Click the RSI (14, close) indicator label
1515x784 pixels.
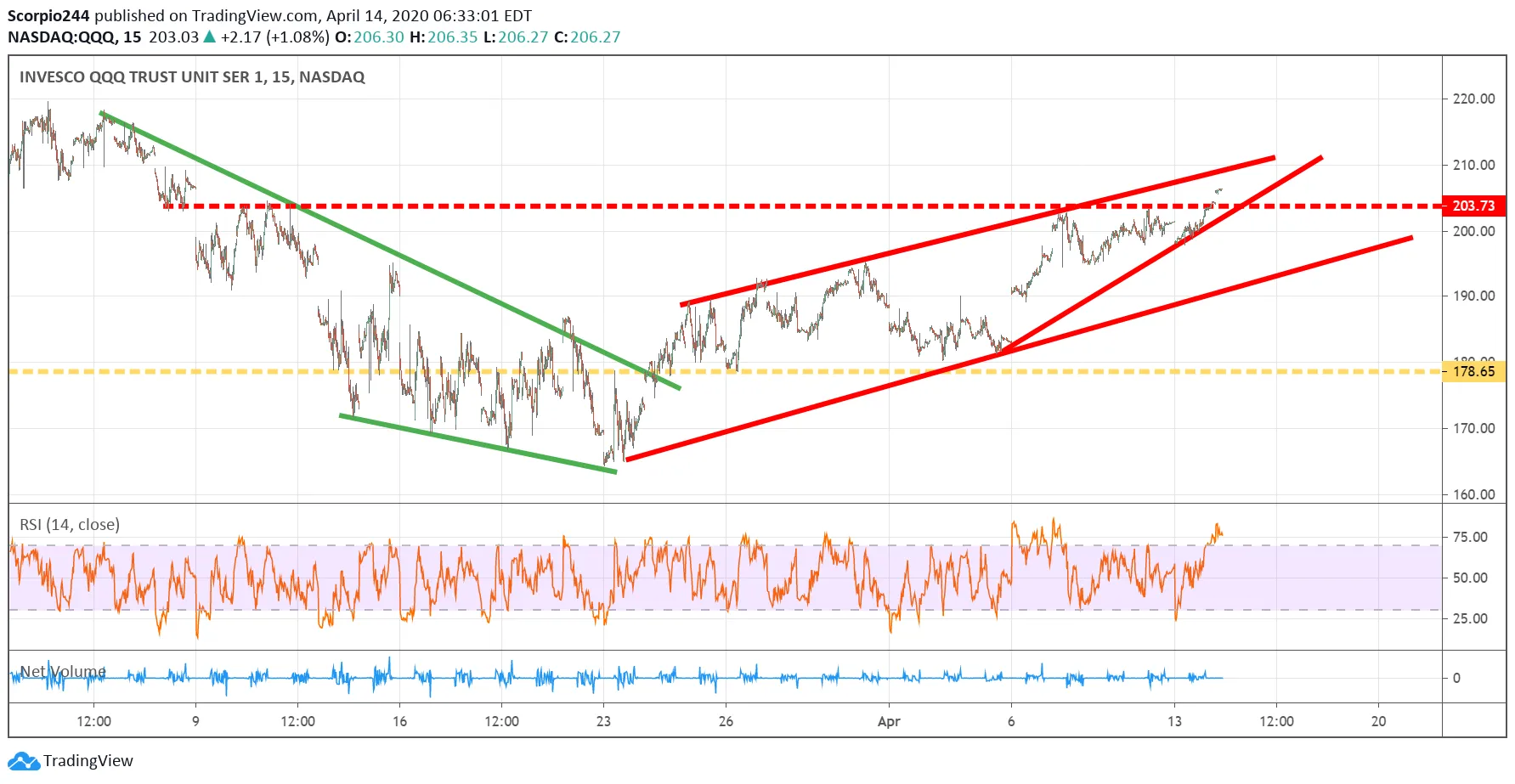[70, 525]
